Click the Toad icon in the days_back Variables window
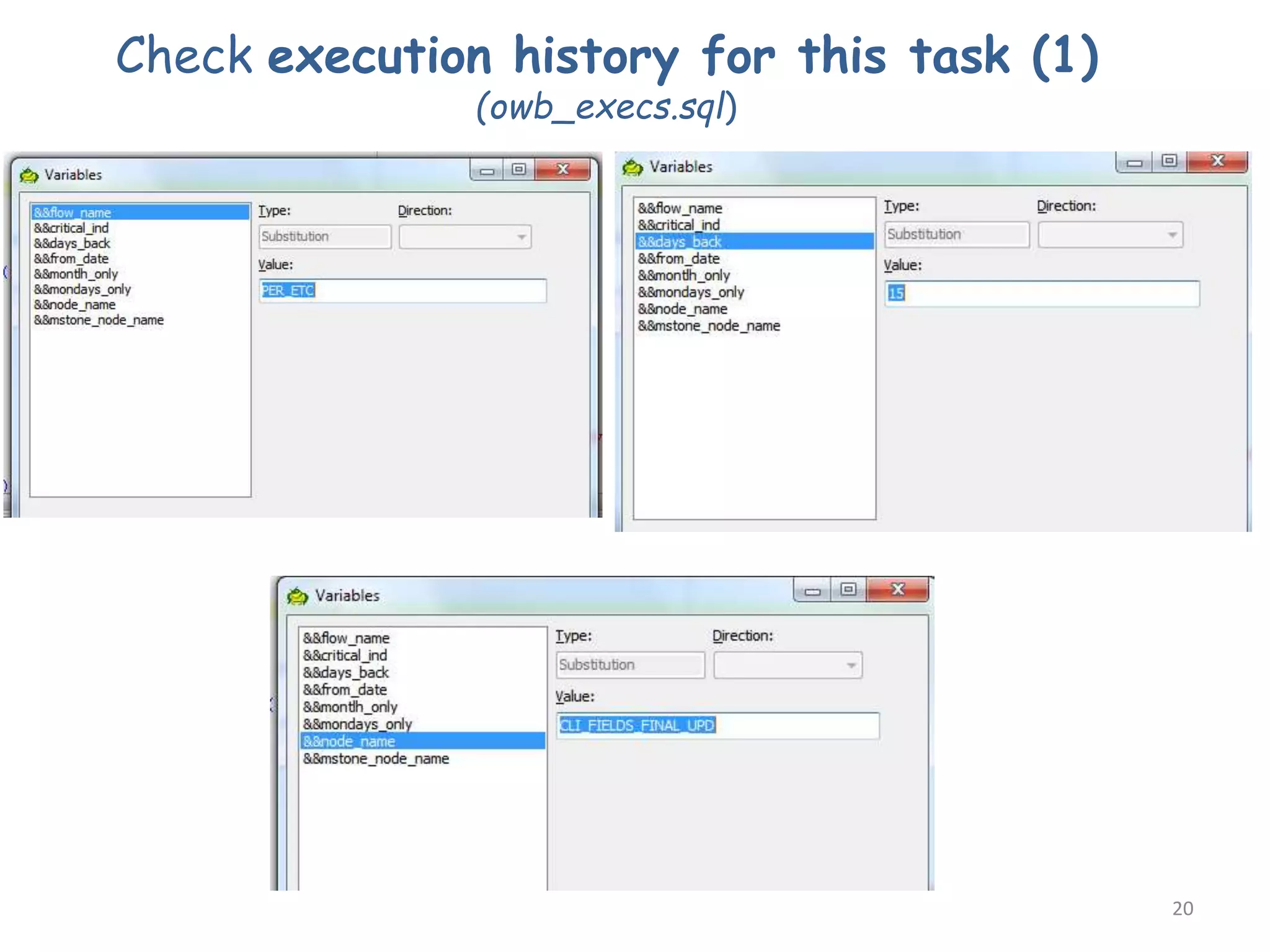Viewport: 1270px width, 952px height. tap(633, 167)
